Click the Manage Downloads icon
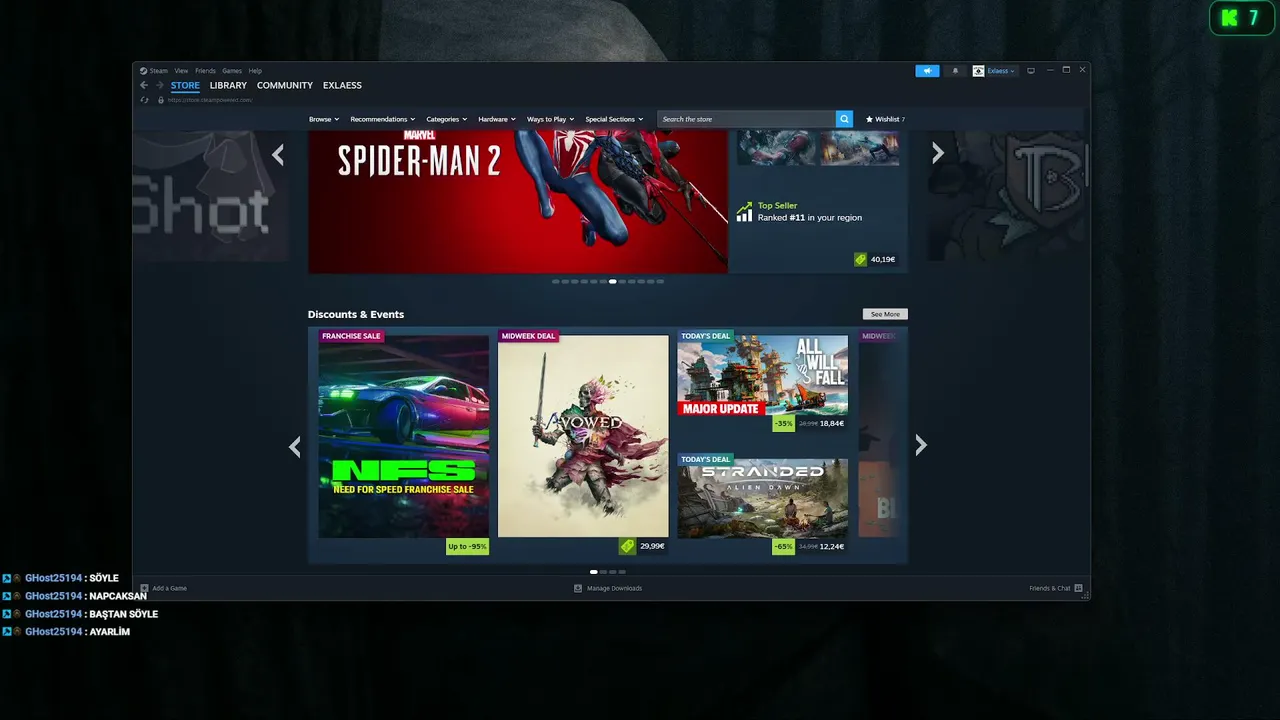1280x720 pixels. [x=578, y=588]
